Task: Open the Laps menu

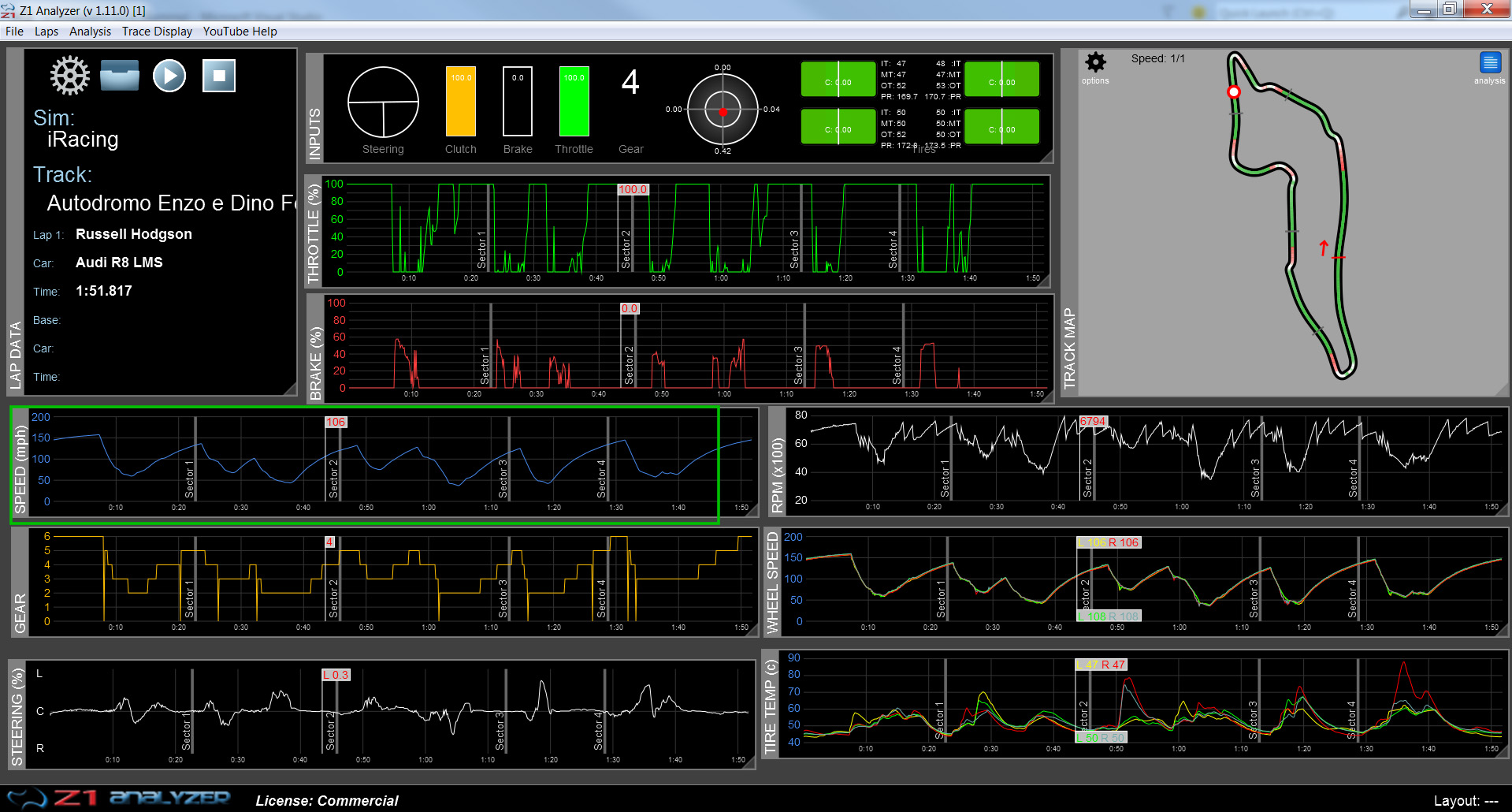Action: 46,32
